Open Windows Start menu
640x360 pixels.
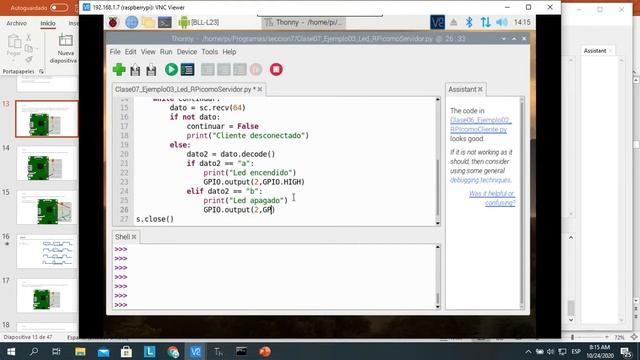point(11,351)
